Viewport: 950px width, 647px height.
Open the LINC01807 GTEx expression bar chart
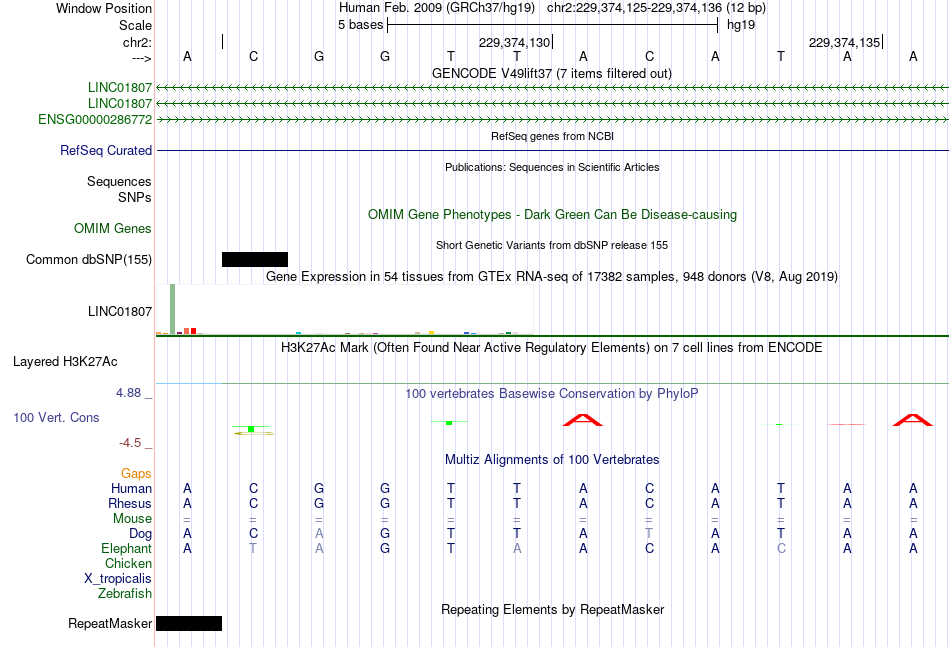tap(345, 310)
